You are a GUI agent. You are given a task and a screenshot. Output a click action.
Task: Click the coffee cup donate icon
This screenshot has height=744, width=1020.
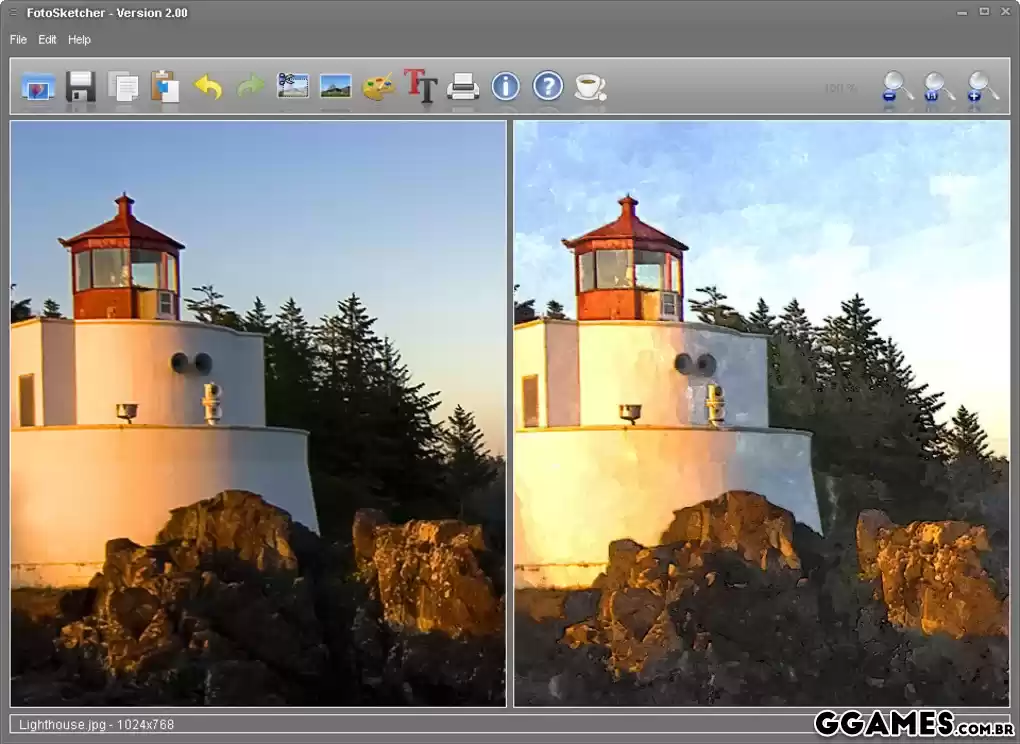(x=590, y=87)
